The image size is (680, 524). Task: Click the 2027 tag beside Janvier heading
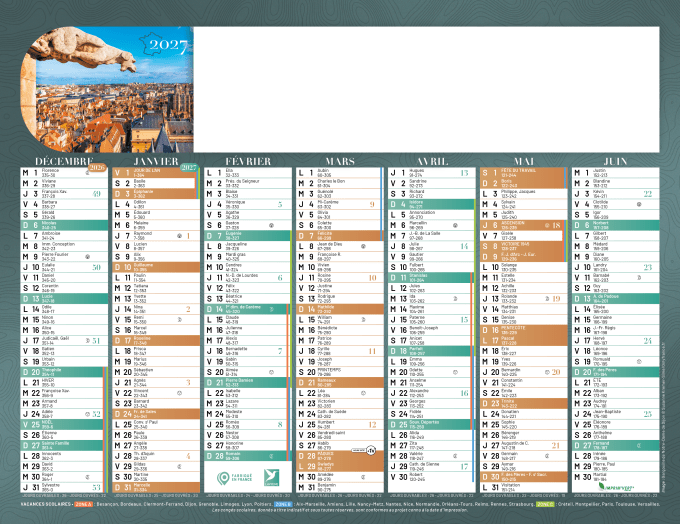pyautogui.click(x=187, y=167)
